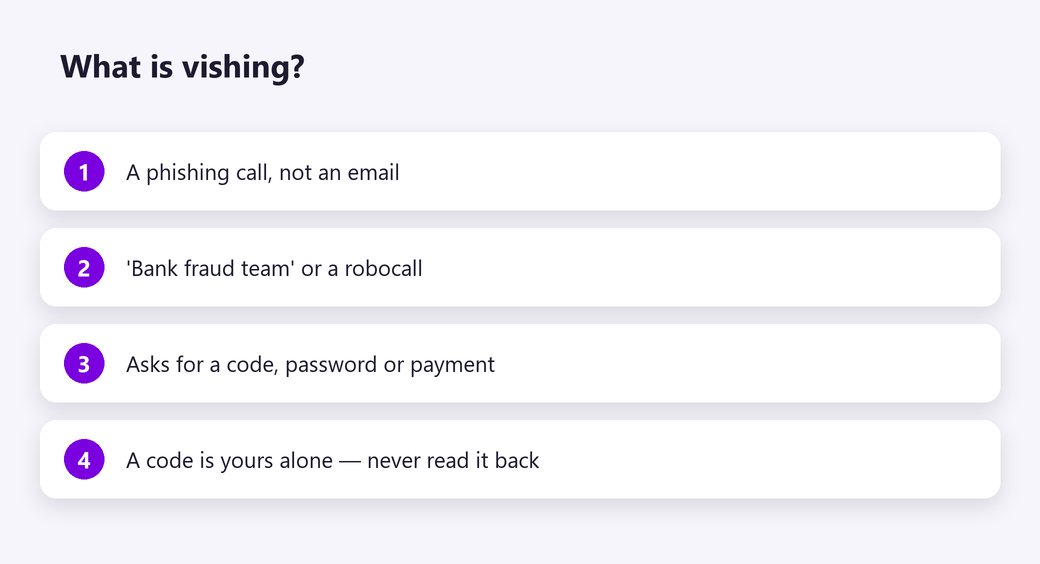This screenshot has height=564, width=1040.
Task: Click the word 'phishing' in card one
Action: [188, 173]
